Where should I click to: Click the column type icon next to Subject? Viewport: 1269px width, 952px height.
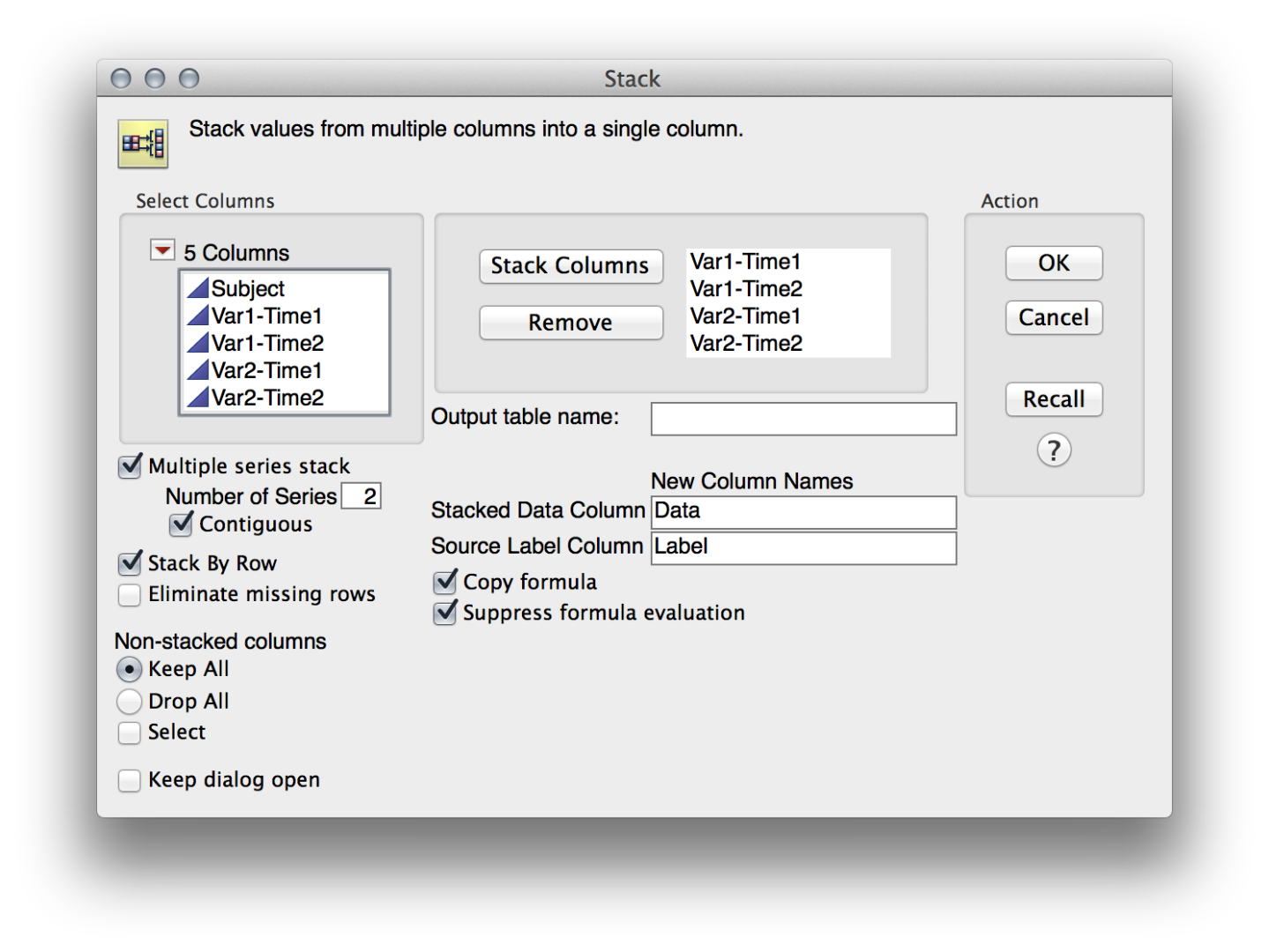(199, 288)
